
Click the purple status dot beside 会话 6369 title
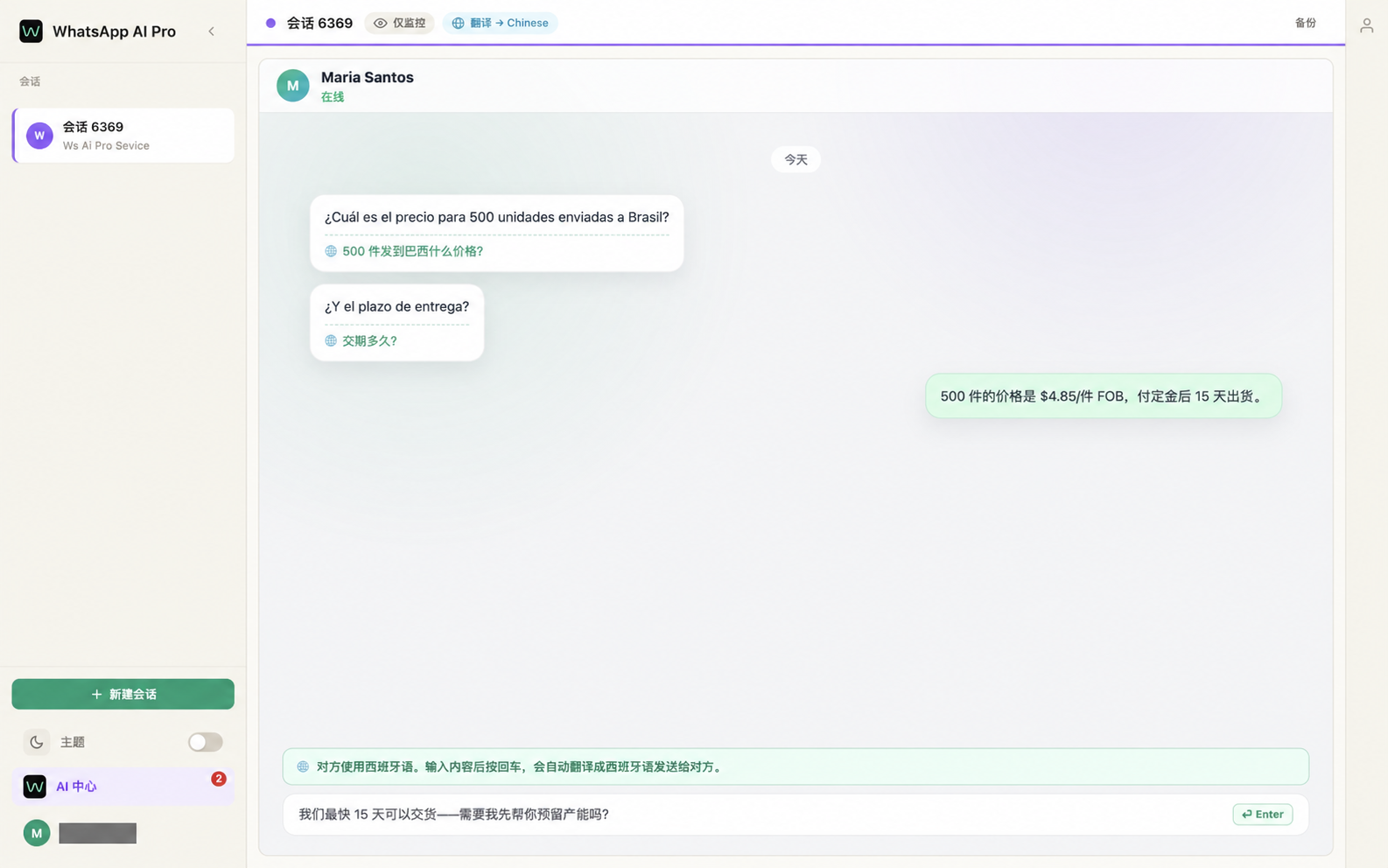coord(270,23)
